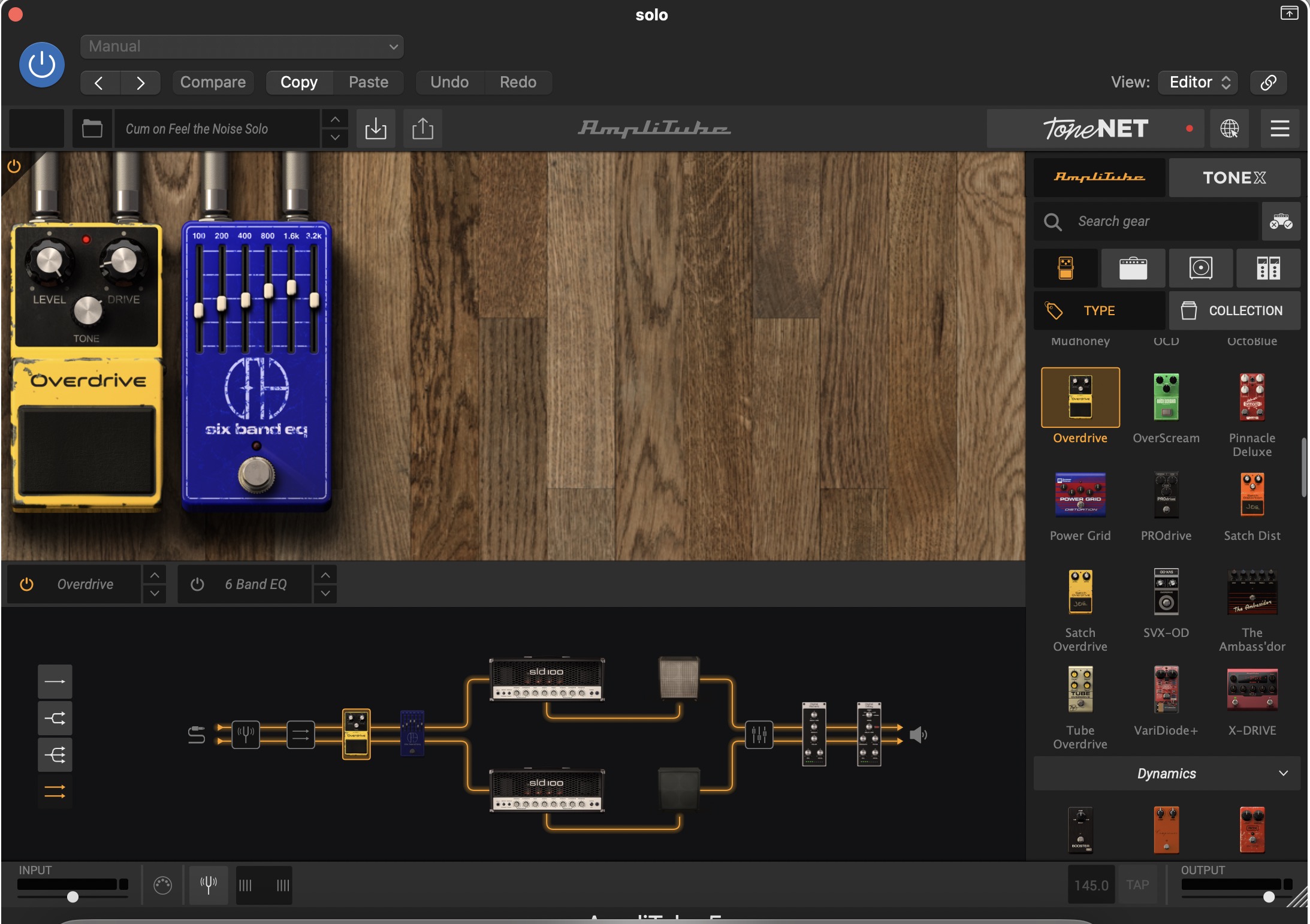Viewport: 1310px width, 924px height.
Task: Toggle the 6 Band EQ power button
Action: coord(197,584)
